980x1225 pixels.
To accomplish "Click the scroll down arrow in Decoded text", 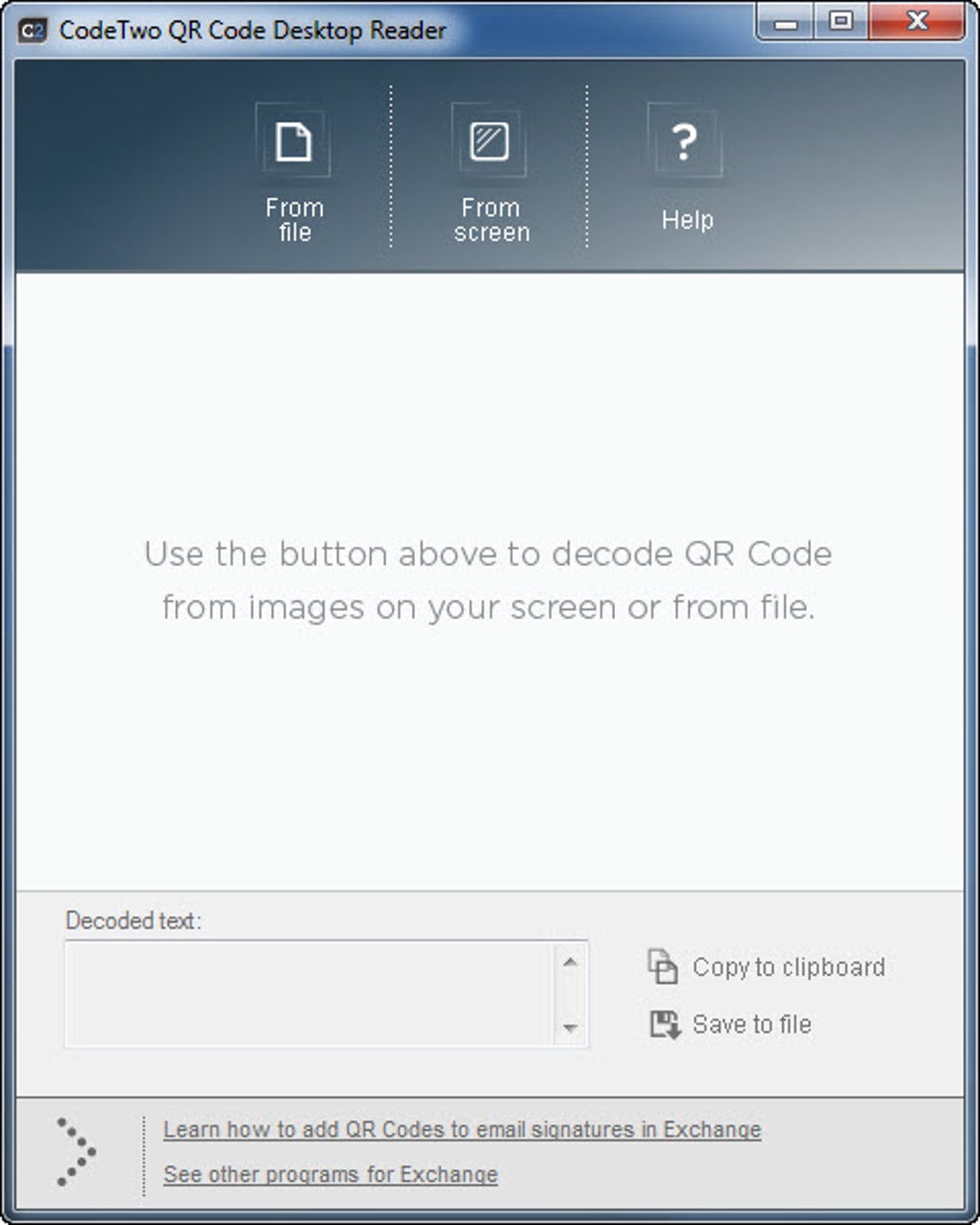I will 570,1028.
